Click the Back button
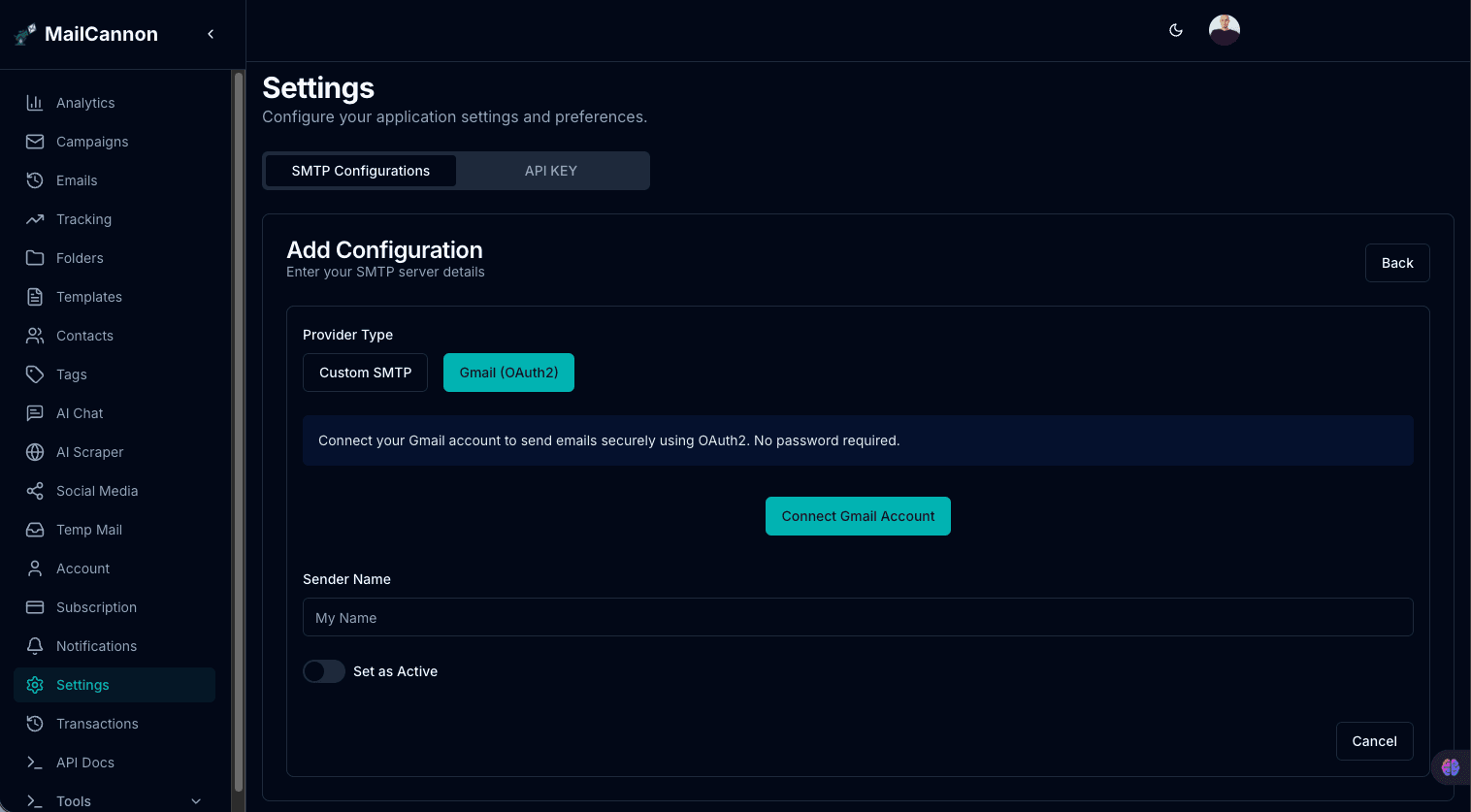The height and width of the screenshot is (812, 1471). [1397, 263]
